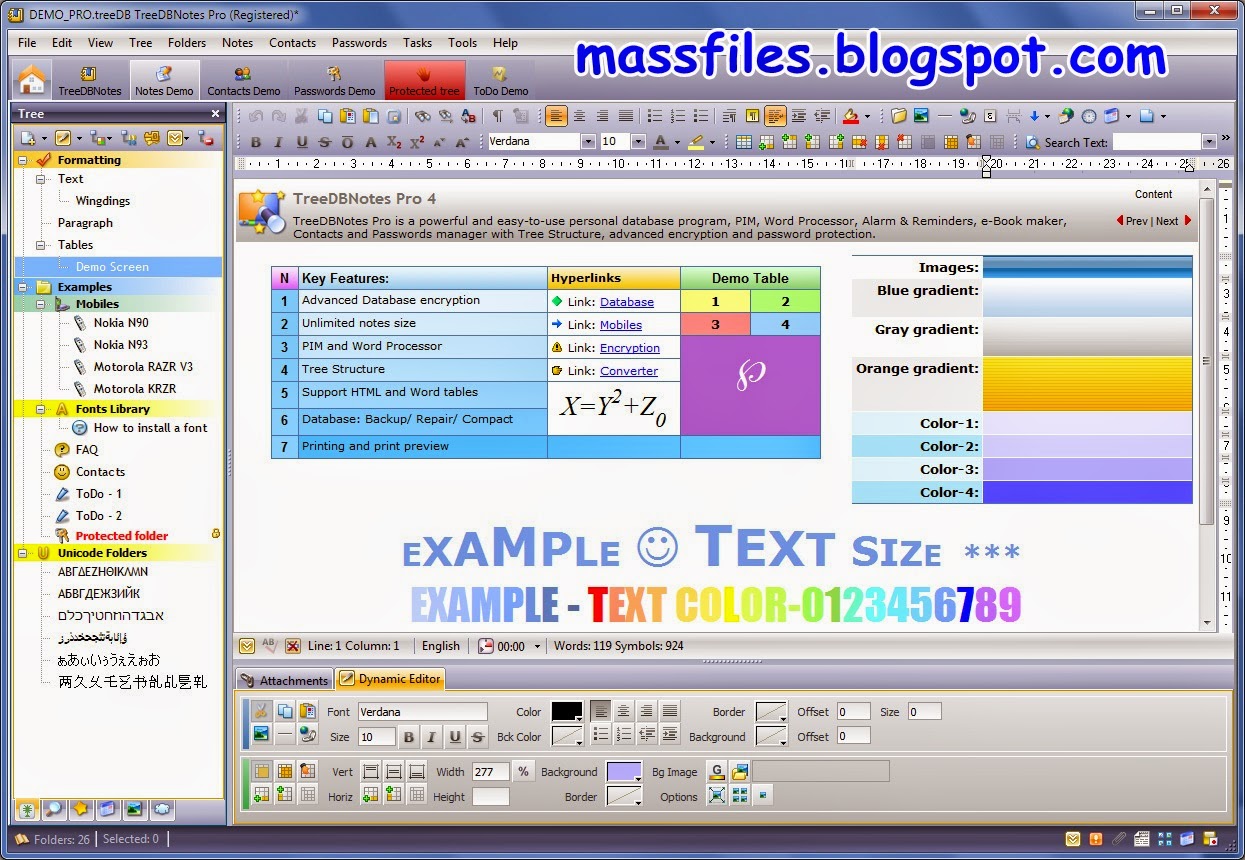Screen dimensions: 1245x860
Task: Toggle show paragraph marks pilcrow
Action: coord(497,116)
